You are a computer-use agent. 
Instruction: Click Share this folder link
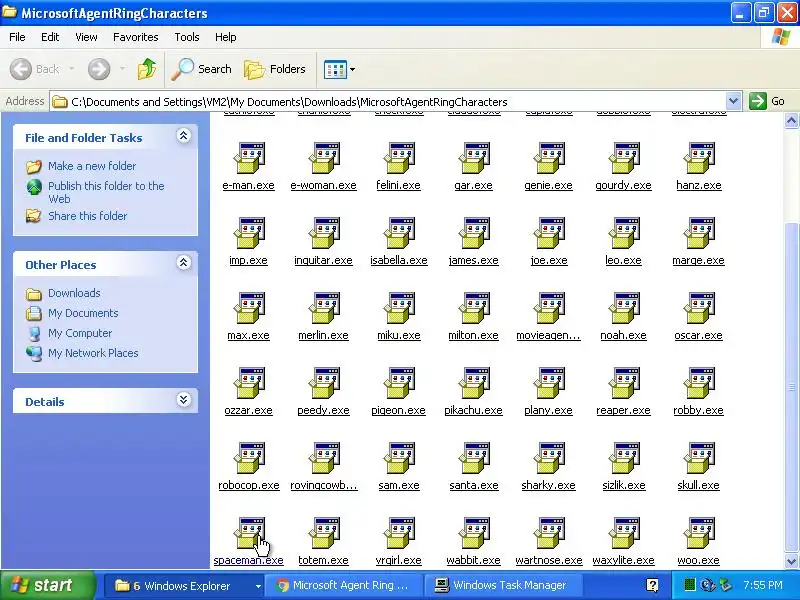click(x=87, y=216)
